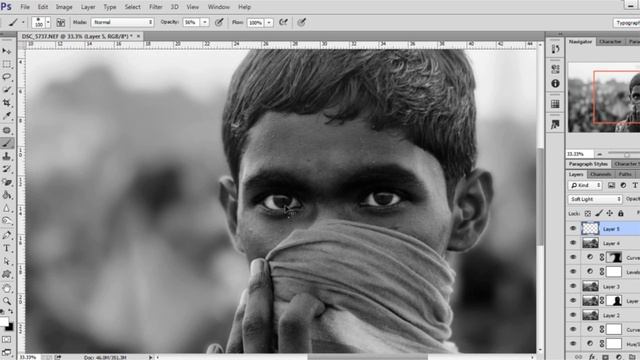
Task: Click the Navigator zoom percentage field
Action: pyautogui.click(x=579, y=154)
